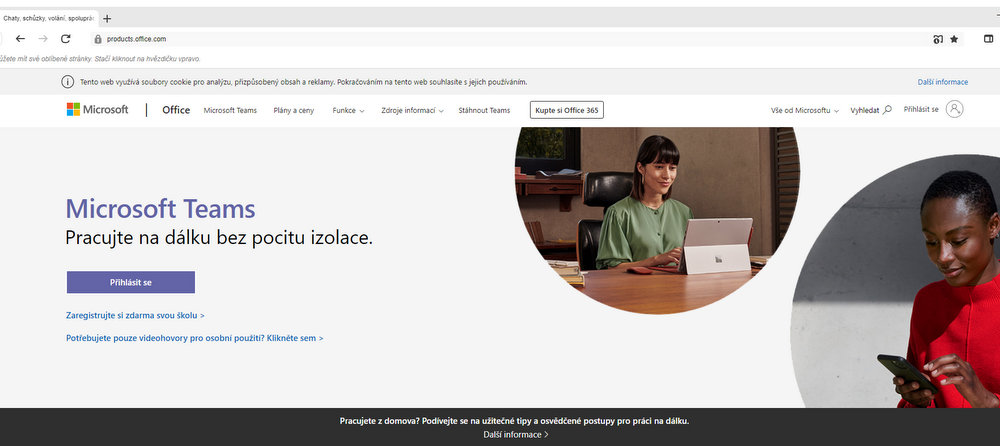Reload the page with refresh icon
This screenshot has width=1000, height=446.
65,39
